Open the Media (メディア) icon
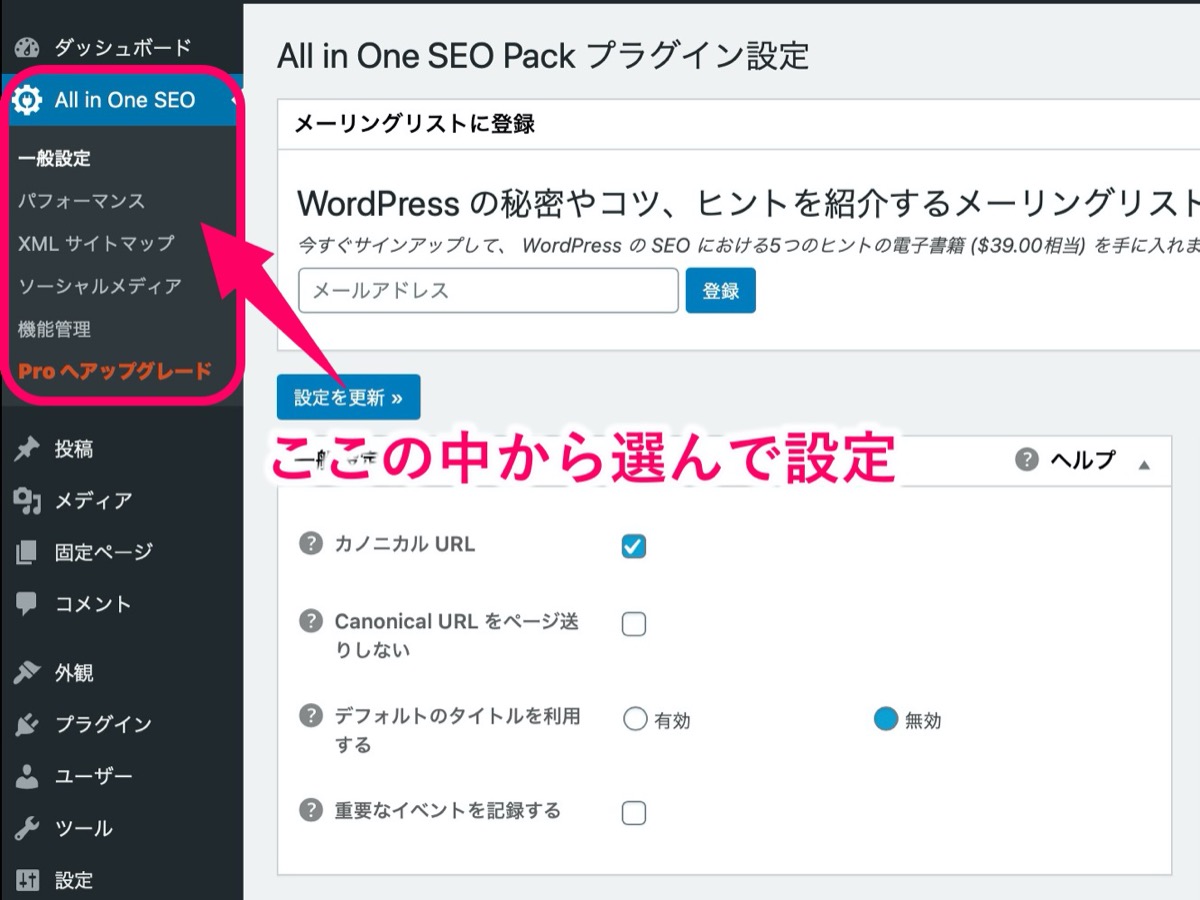The width and height of the screenshot is (1200, 900). (27, 500)
